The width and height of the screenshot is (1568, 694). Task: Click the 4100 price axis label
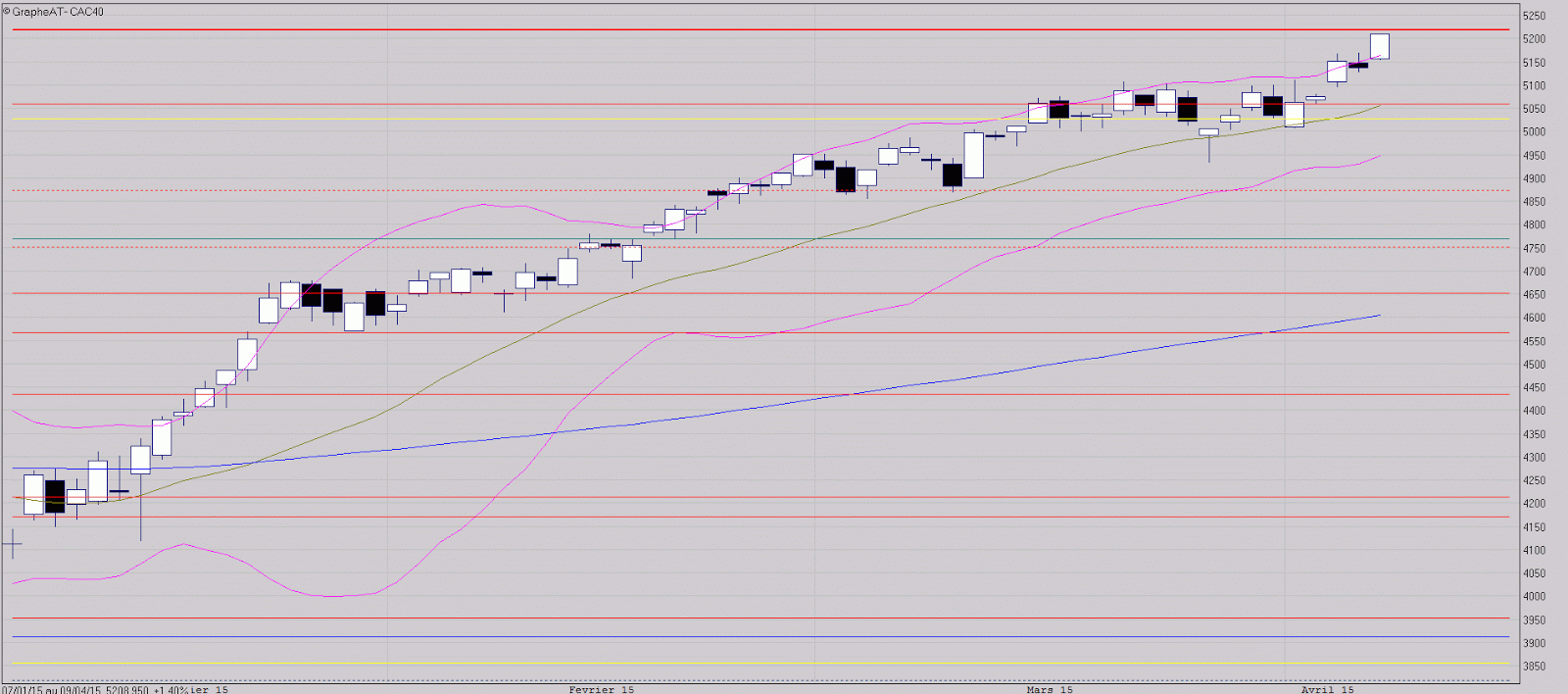point(1534,551)
